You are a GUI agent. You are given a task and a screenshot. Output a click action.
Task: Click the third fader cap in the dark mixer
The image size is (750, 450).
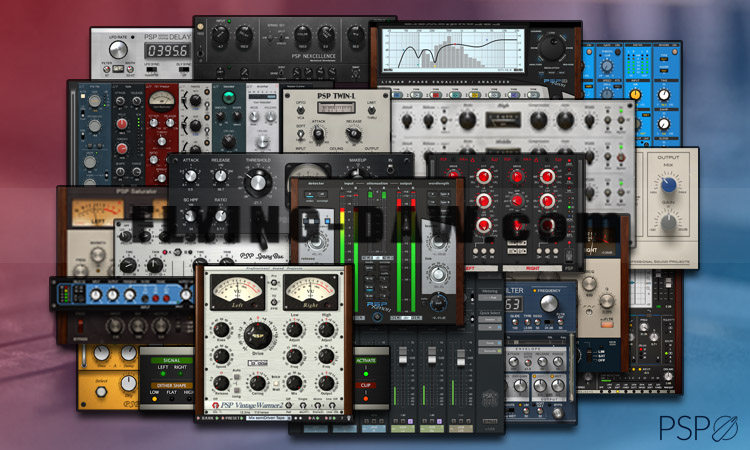[x=461, y=357]
